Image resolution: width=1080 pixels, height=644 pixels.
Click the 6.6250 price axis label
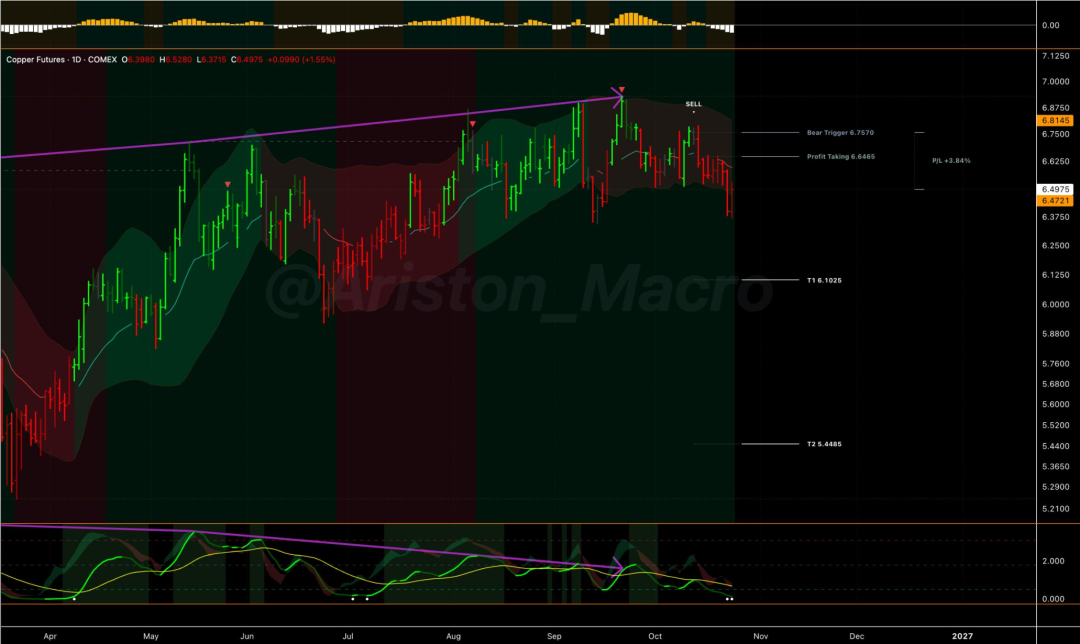(1055, 162)
